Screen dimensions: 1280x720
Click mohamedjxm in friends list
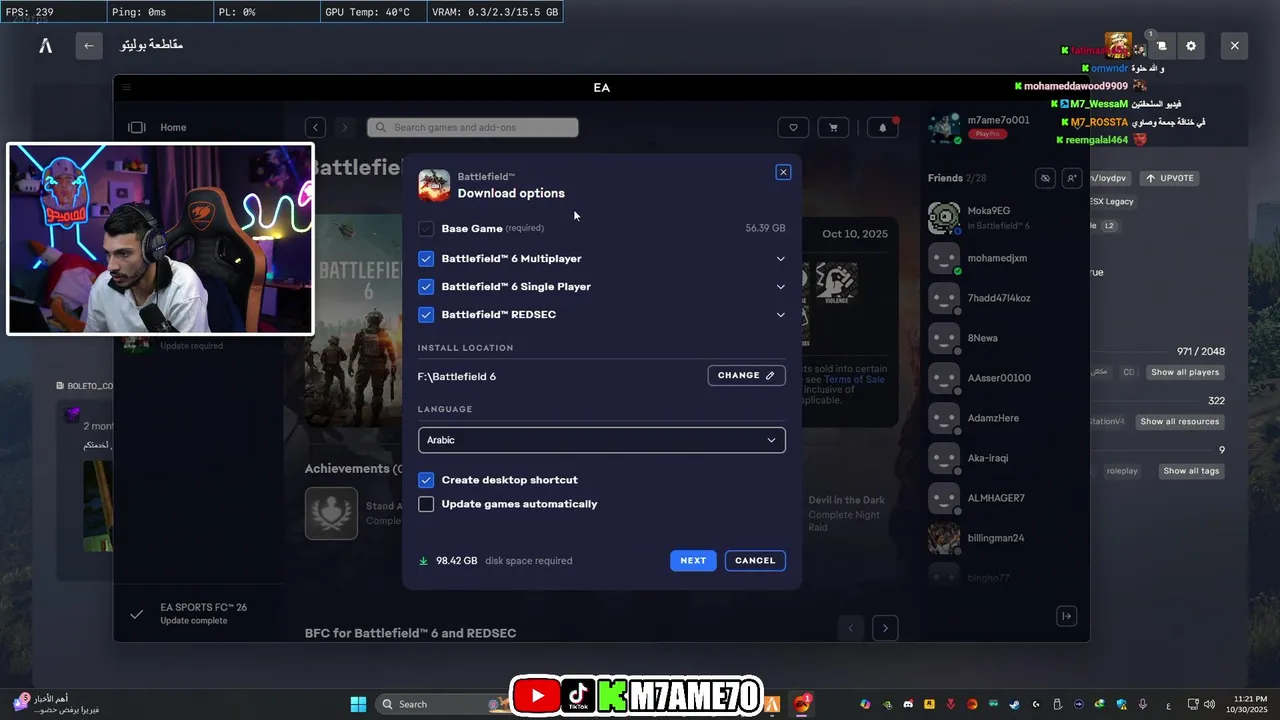click(997, 258)
